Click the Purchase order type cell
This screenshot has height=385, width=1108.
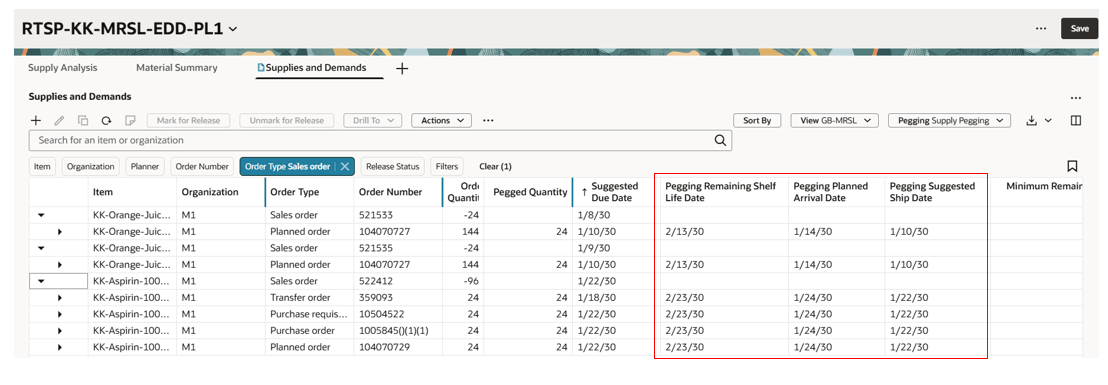pyautogui.click(x=310, y=331)
